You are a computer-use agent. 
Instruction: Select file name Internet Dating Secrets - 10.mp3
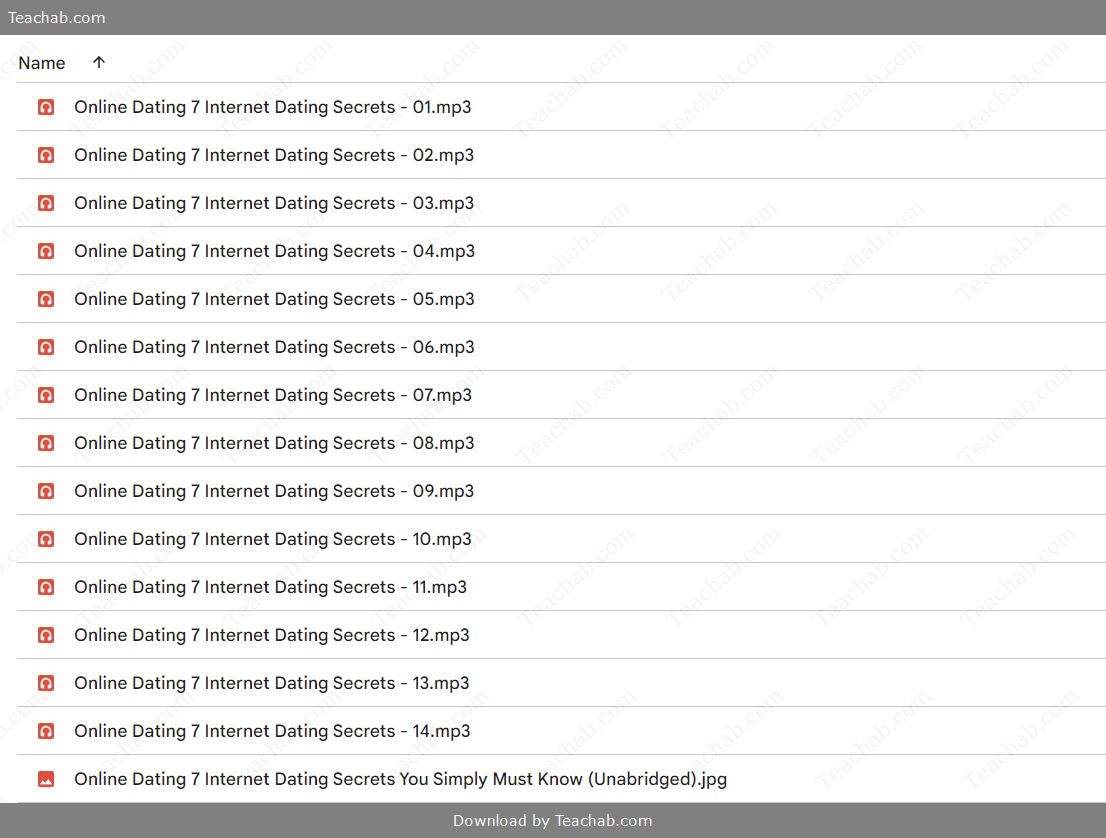[273, 539]
